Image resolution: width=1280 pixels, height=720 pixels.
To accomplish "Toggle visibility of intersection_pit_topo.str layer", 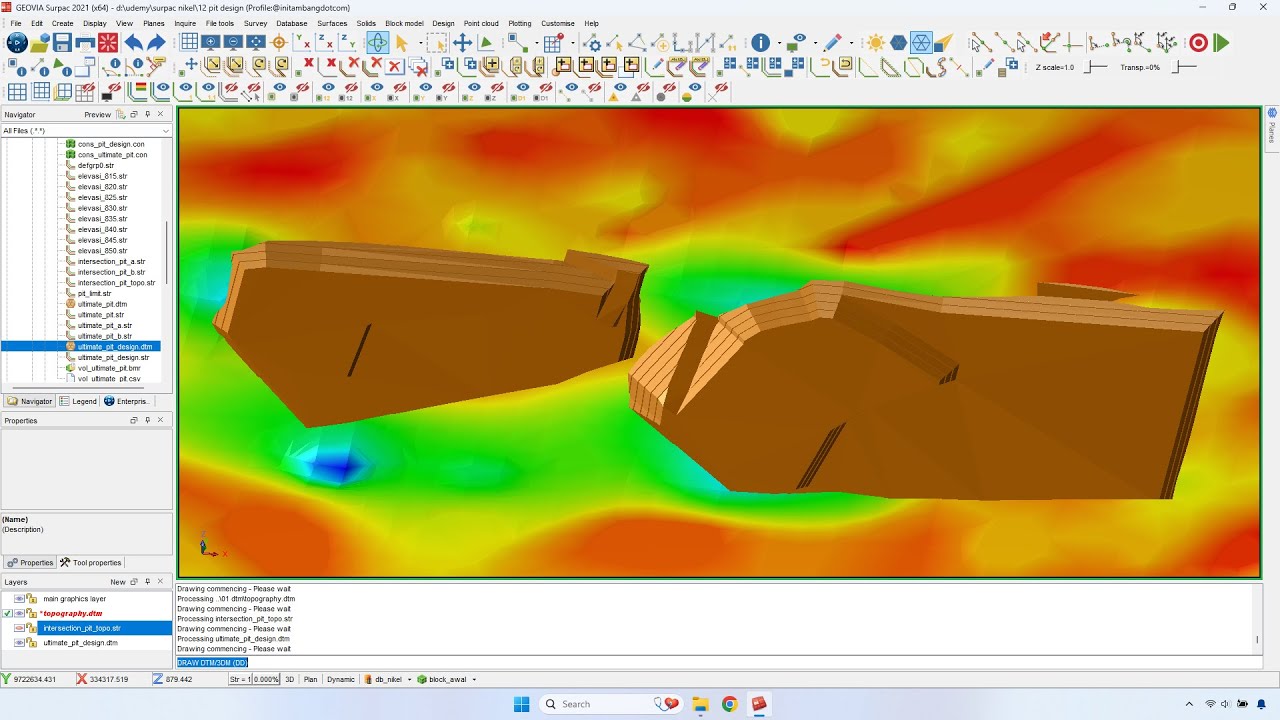I will coord(19,628).
